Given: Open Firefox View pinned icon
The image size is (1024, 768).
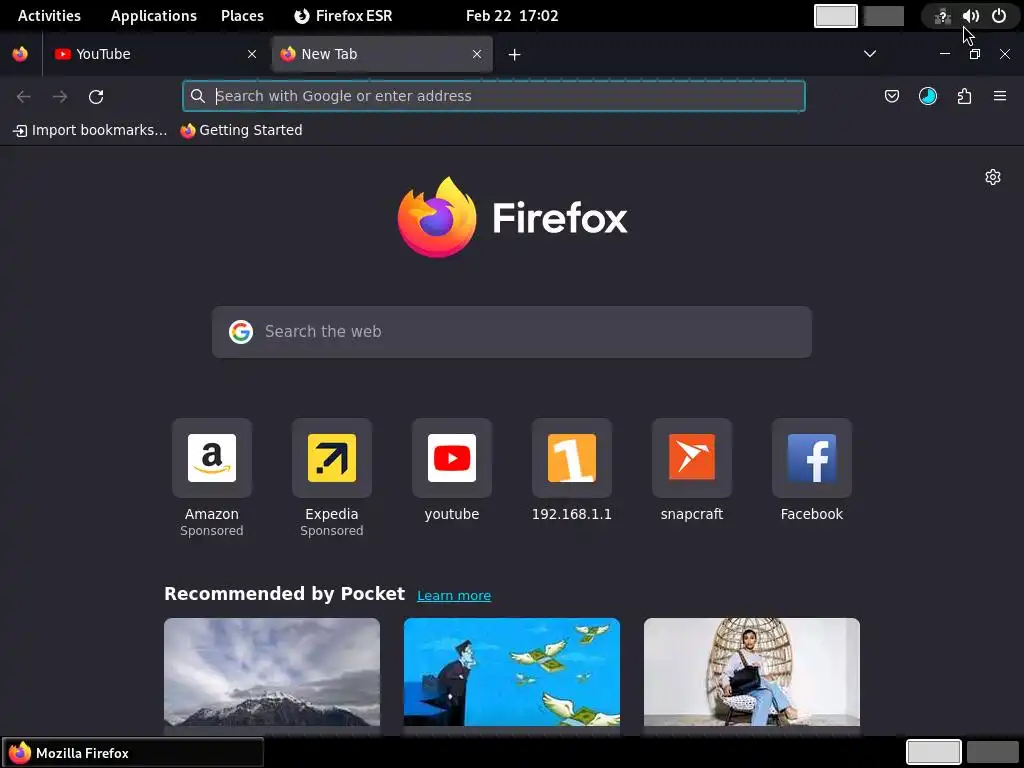Looking at the screenshot, I should (20, 54).
